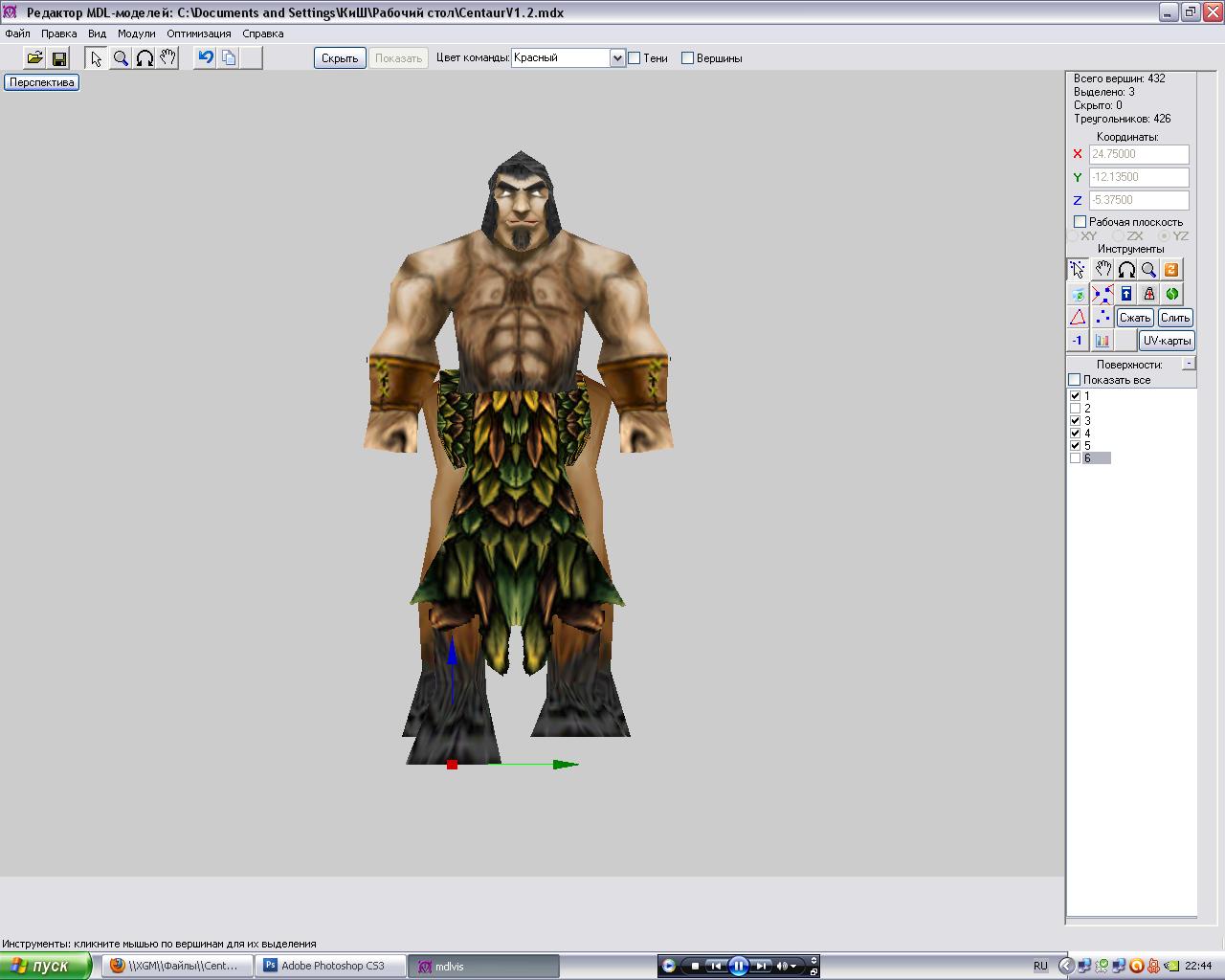1225x980 pixels.
Task: Select the arrow pointer tool in top toolbar
Action: [x=96, y=58]
